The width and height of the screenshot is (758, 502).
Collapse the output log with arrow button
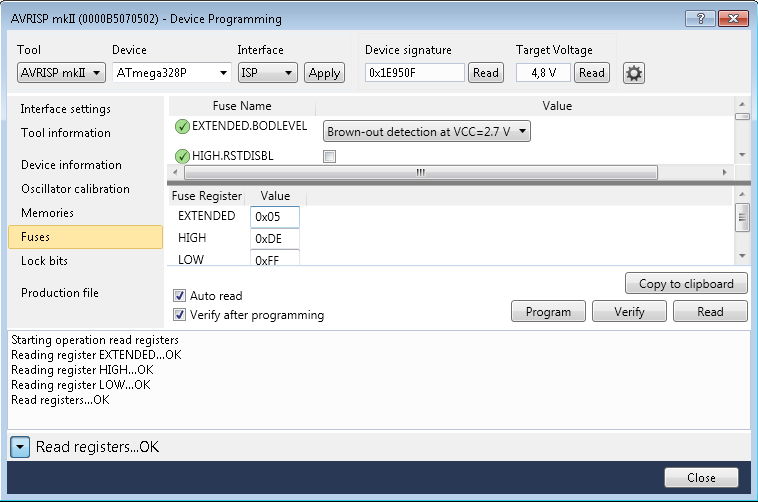click(20, 447)
